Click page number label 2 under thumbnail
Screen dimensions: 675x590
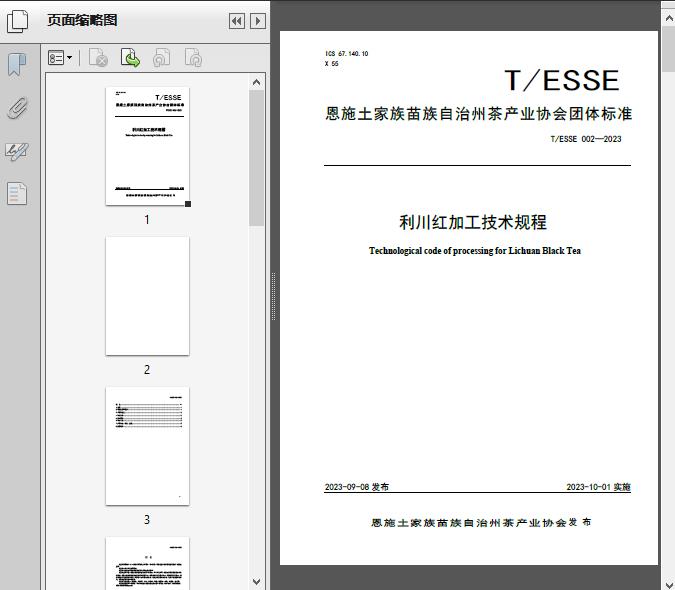pos(147,369)
